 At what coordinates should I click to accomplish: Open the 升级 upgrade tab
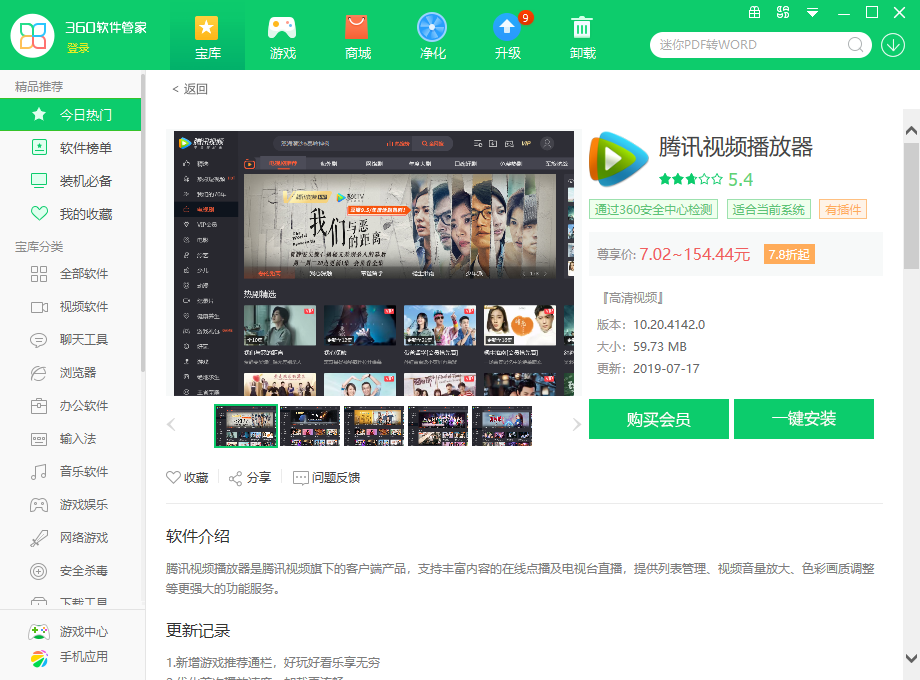click(508, 38)
